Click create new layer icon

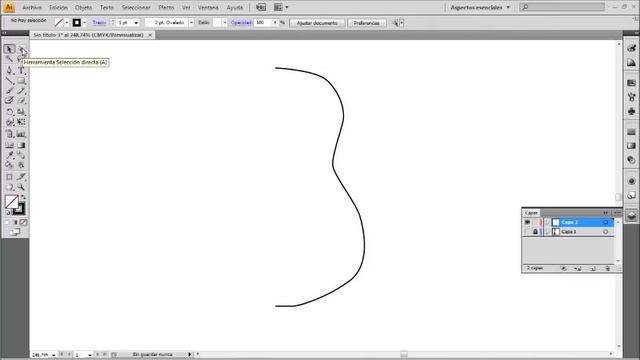(x=593, y=269)
